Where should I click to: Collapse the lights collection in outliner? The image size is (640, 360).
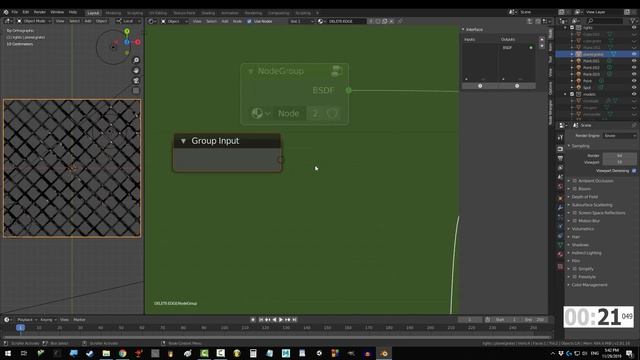click(566, 27)
